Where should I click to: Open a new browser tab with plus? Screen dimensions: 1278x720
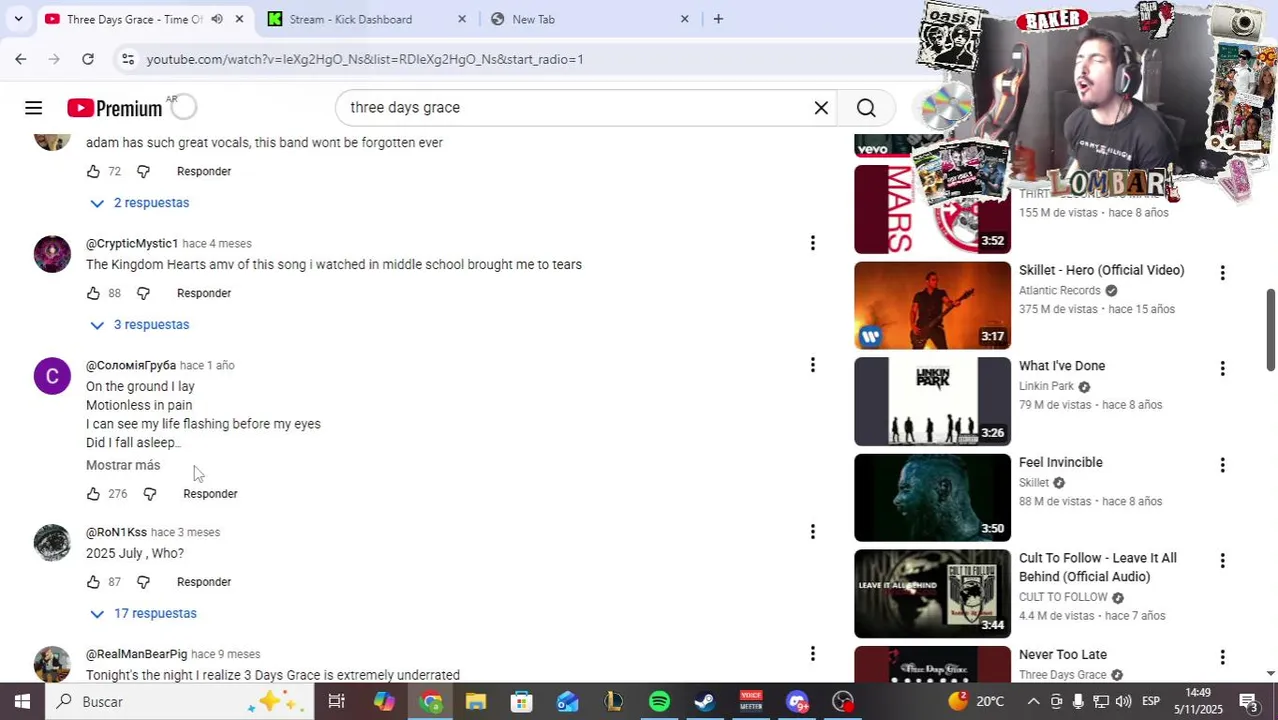pyautogui.click(x=718, y=19)
